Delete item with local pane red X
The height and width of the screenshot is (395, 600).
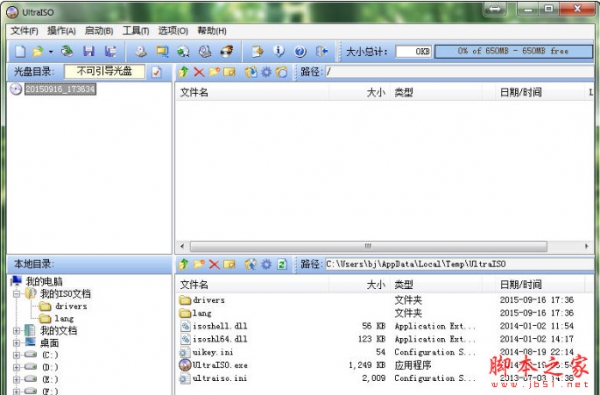[214, 264]
